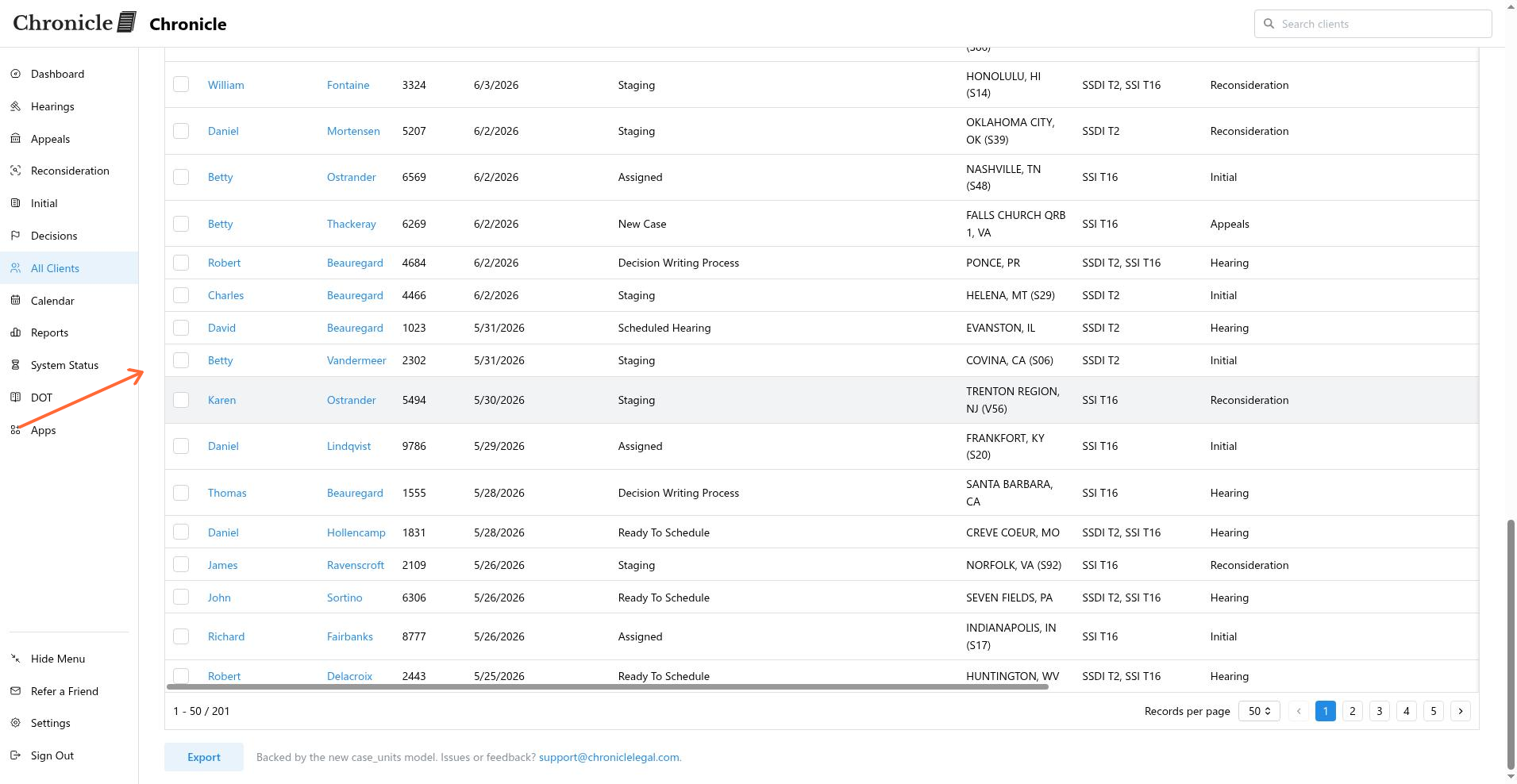Click the Chronicle logo at top left
1517x784 pixels.
pos(75,22)
